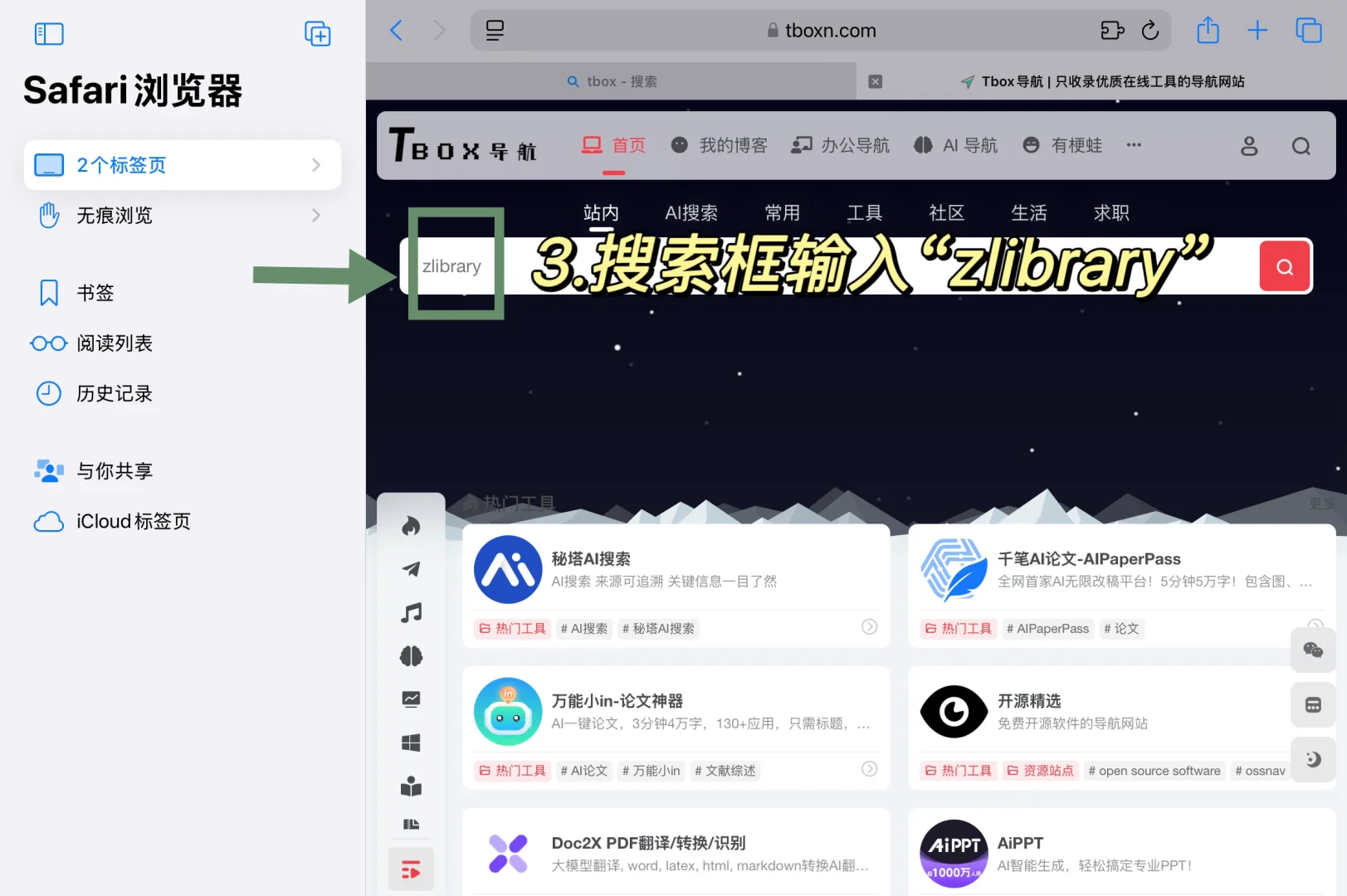Go back to the previous page
This screenshot has height=896, width=1347.
(397, 31)
